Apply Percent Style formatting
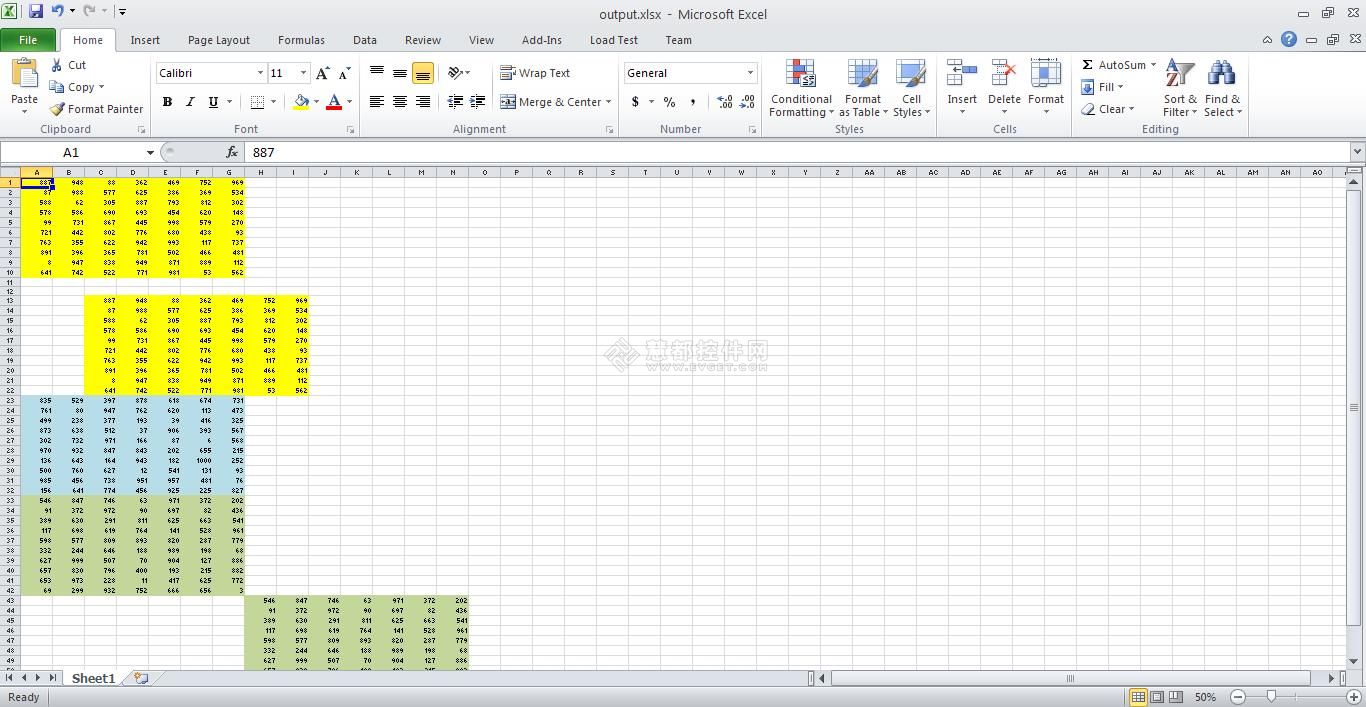The width and height of the screenshot is (1366, 707). [668, 102]
